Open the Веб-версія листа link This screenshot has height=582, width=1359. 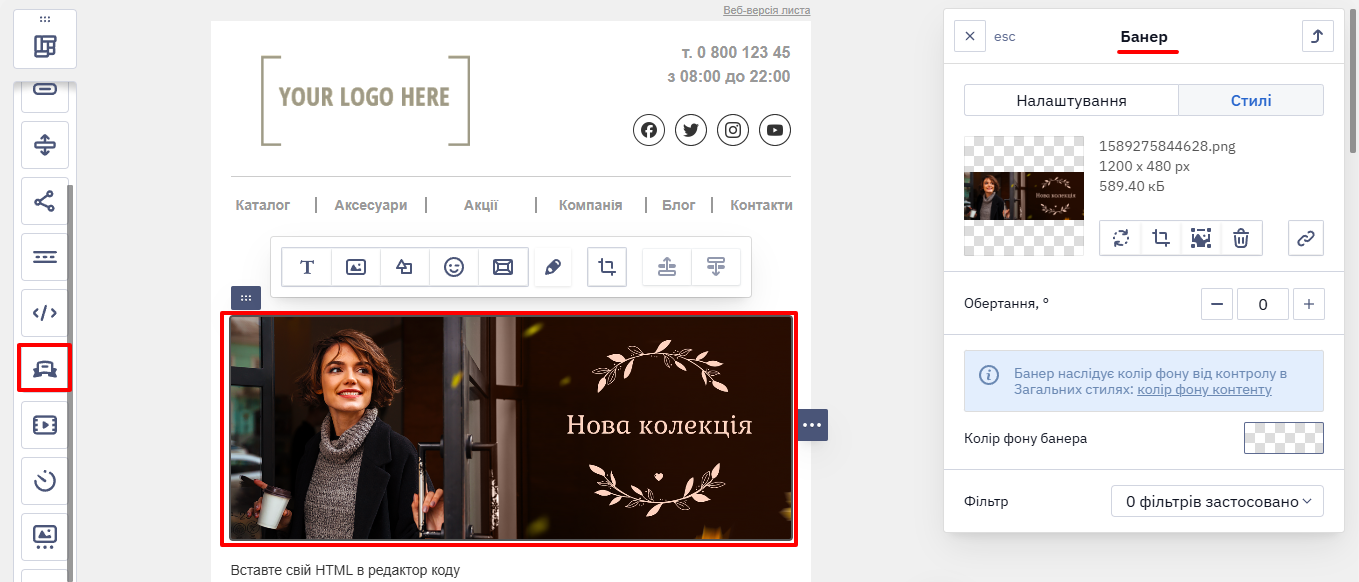point(767,10)
